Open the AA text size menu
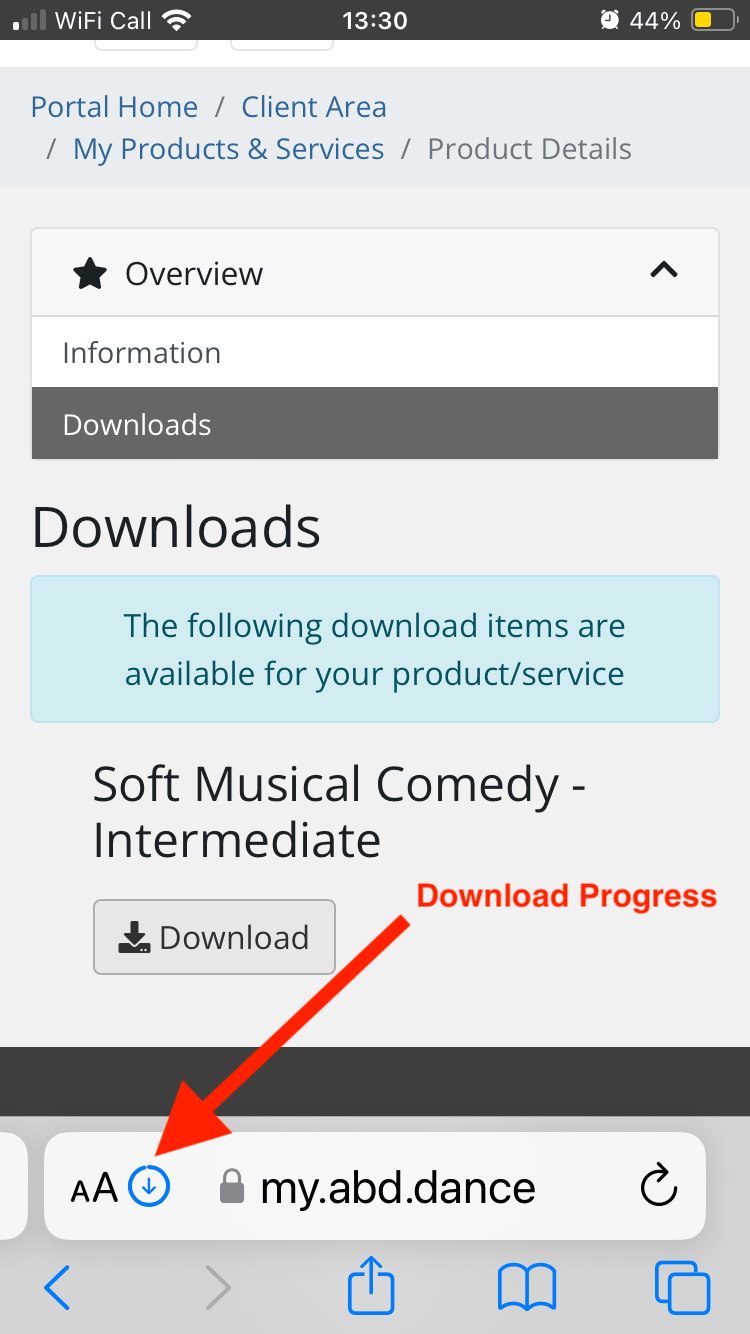The height and width of the screenshot is (1334, 750). pyautogui.click(x=94, y=1188)
